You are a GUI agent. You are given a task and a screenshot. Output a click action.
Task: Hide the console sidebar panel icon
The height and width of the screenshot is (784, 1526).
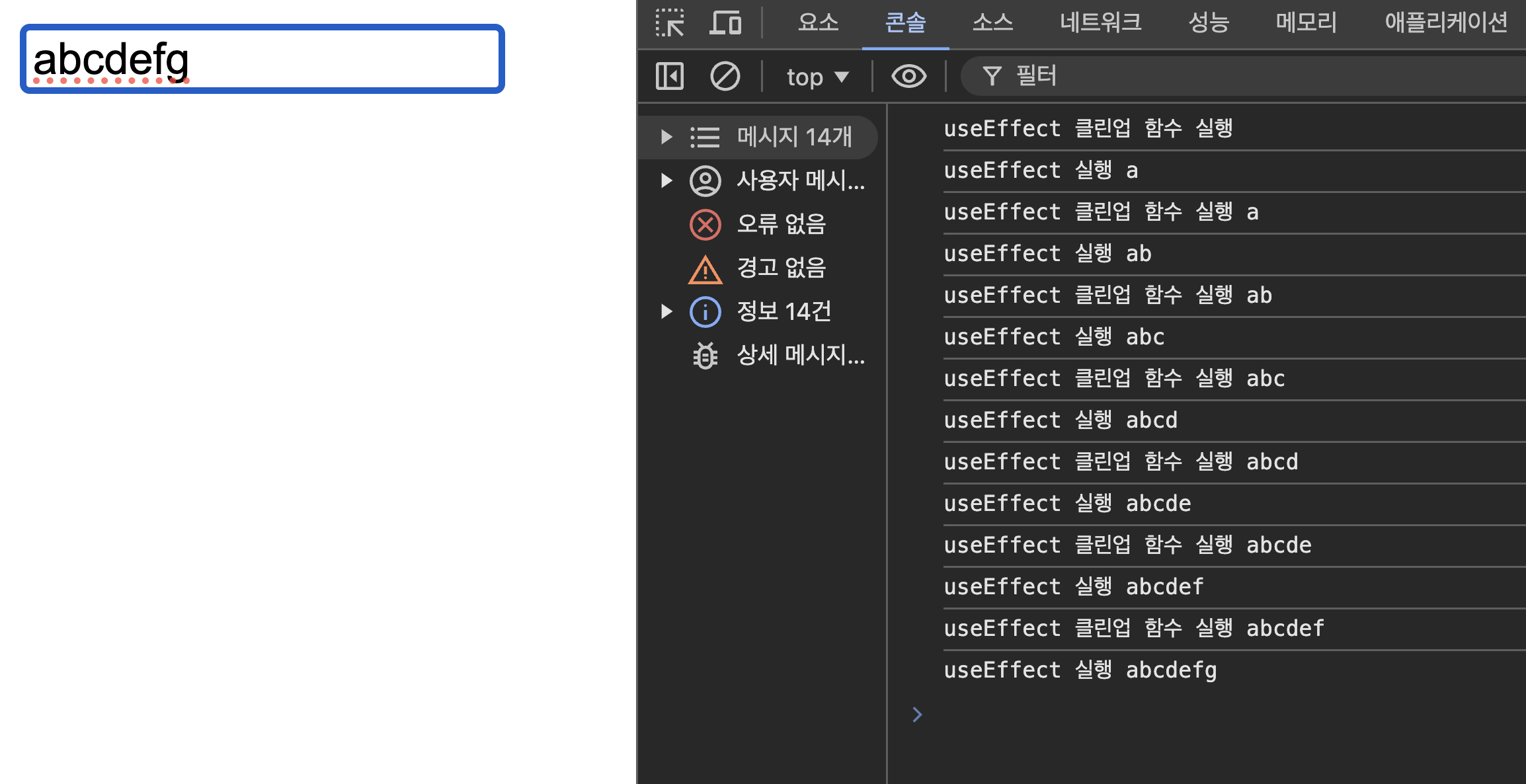click(669, 76)
